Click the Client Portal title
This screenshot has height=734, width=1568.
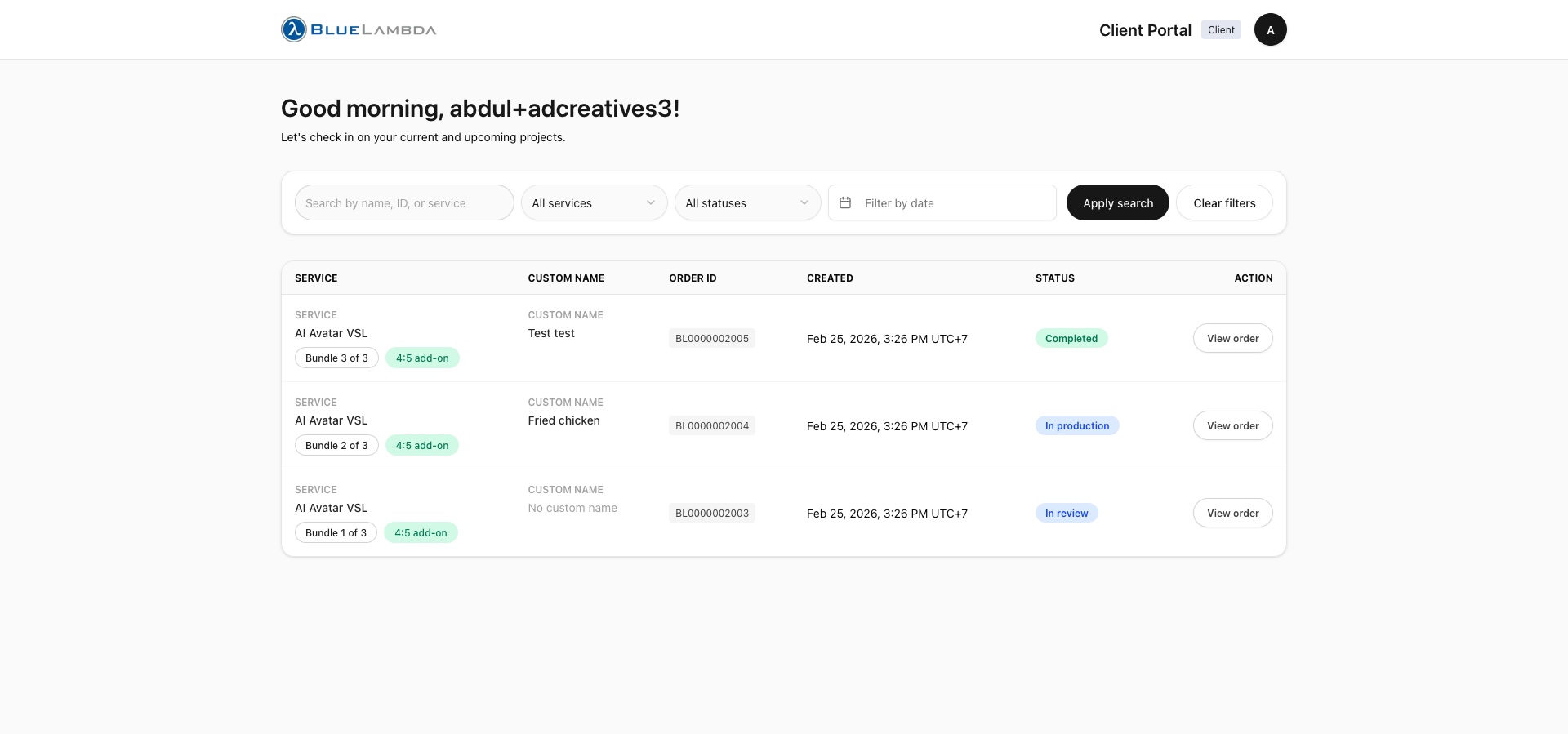pyautogui.click(x=1145, y=30)
